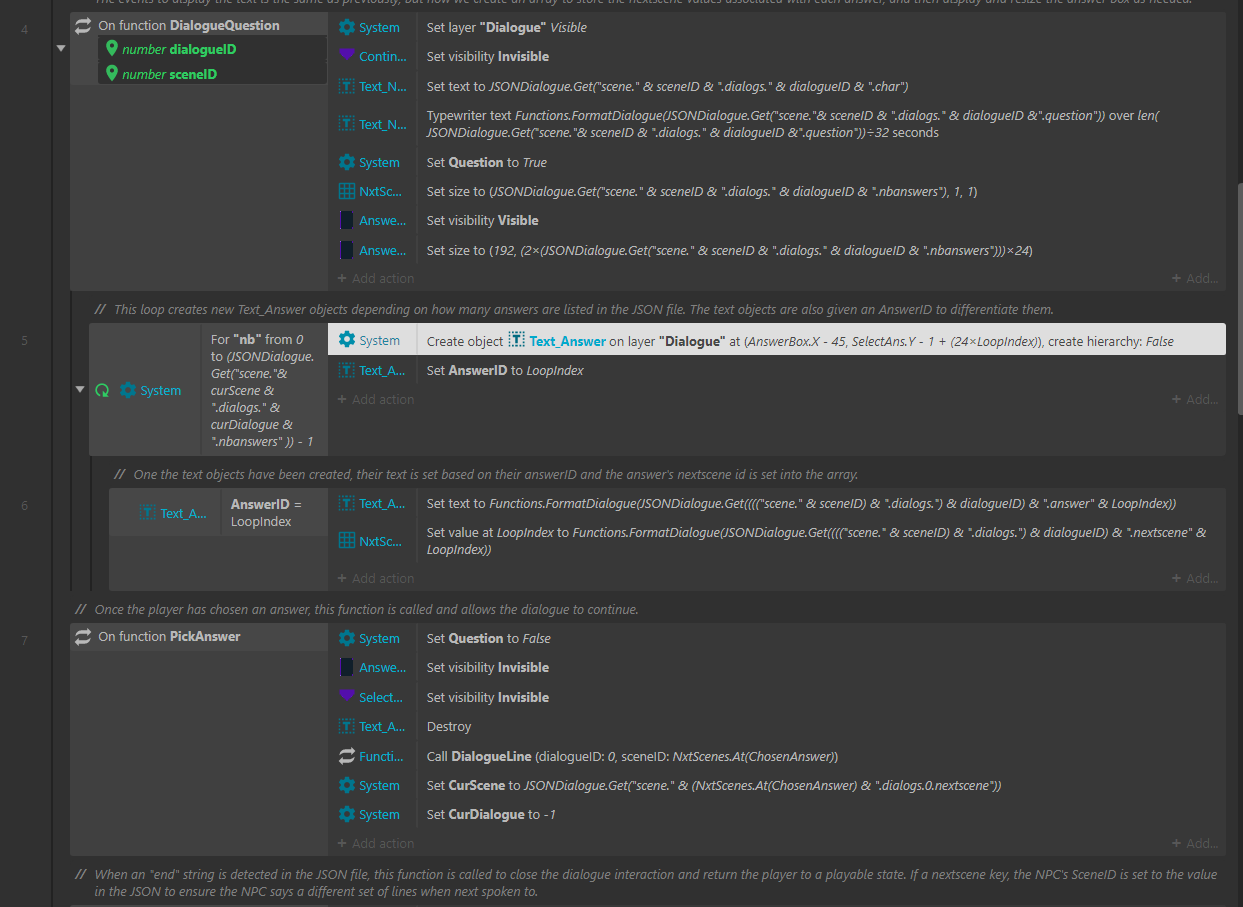This screenshot has width=1243, height=907.
Task: Click Text_N icon for the Typewriter text action
Action: (347, 124)
